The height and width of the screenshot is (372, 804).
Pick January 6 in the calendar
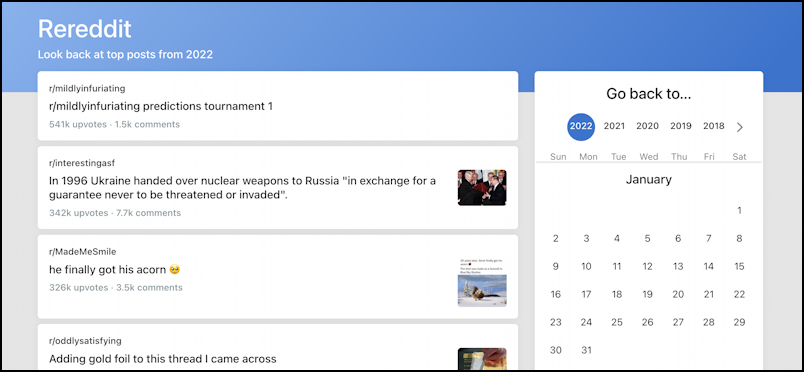coord(678,239)
